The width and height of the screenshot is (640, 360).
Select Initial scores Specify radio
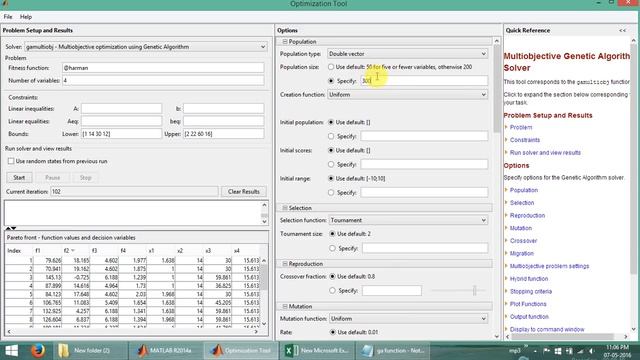331,164
